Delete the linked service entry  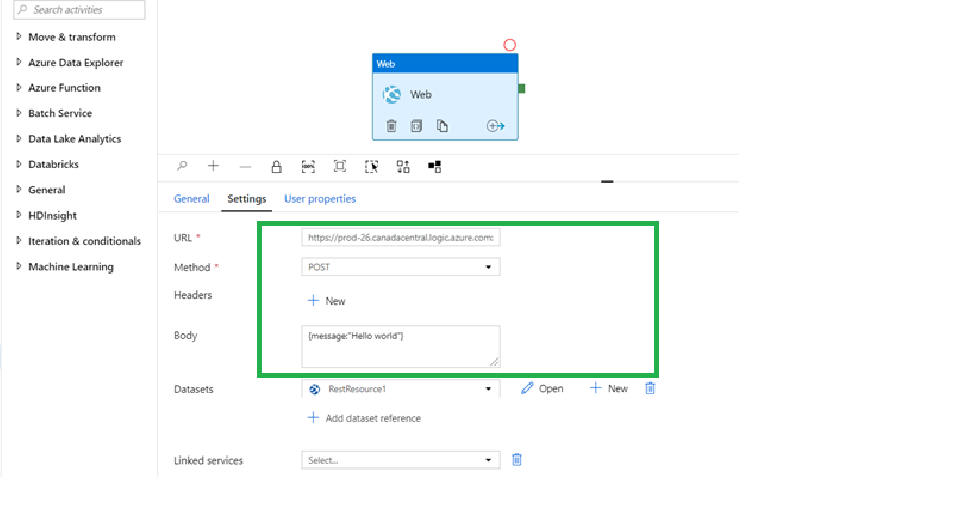coord(517,460)
